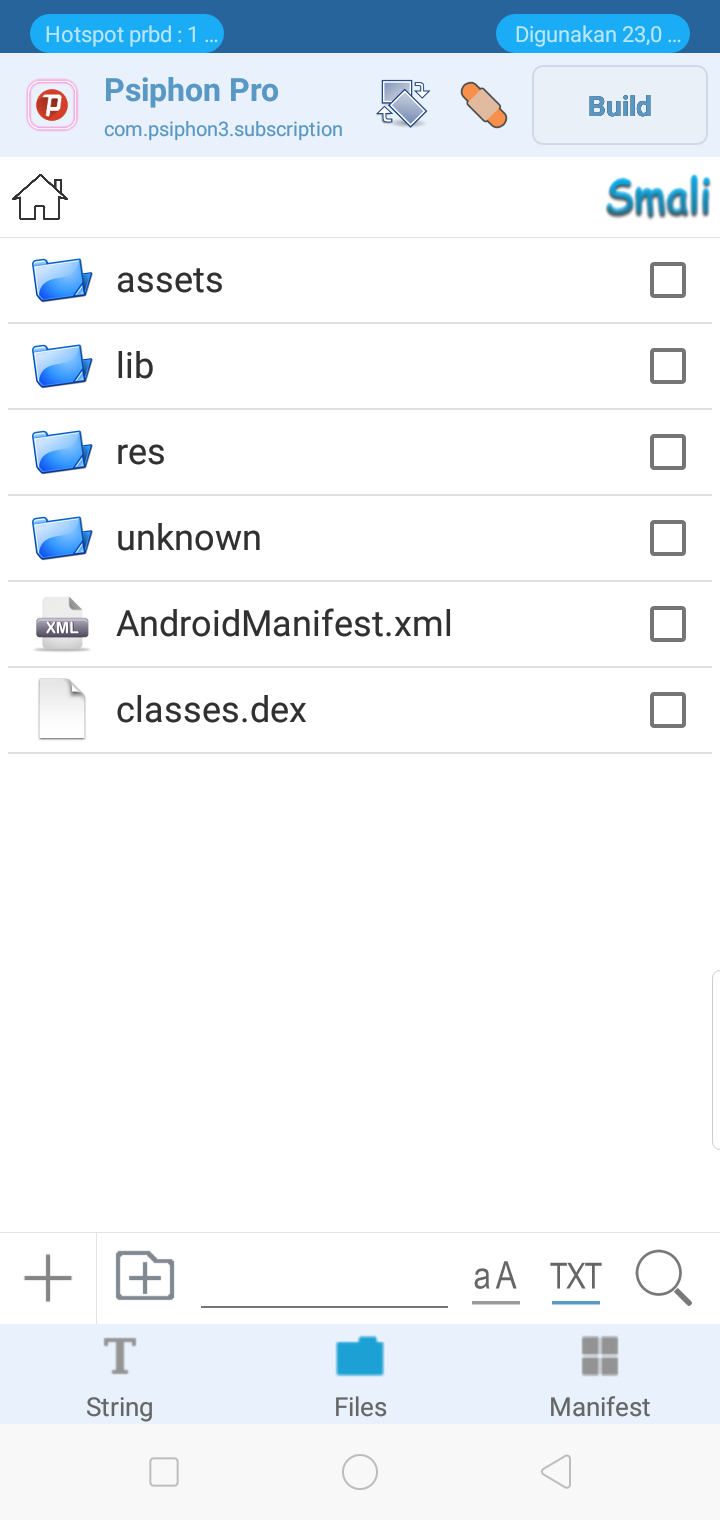Tick the classes.dex checkbox
720x1520 pixels.
[668, 711]
